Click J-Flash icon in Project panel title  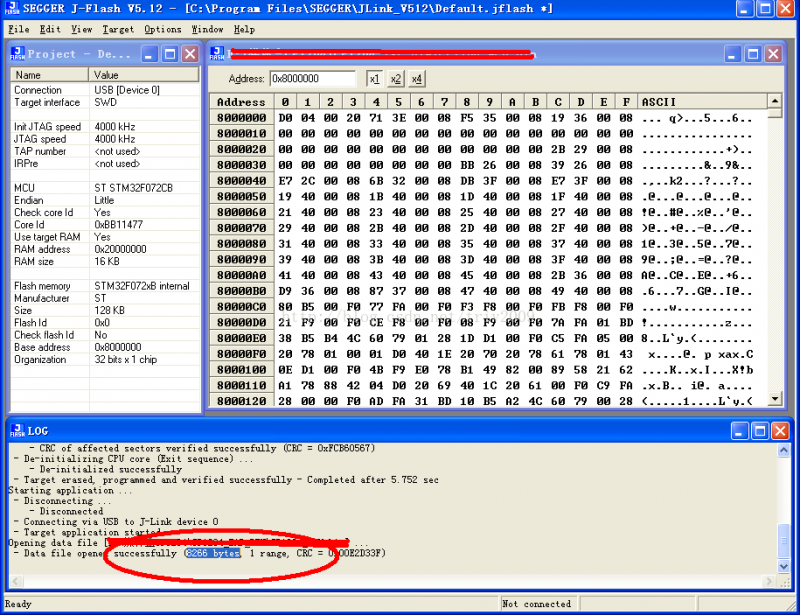click(17, 54)
